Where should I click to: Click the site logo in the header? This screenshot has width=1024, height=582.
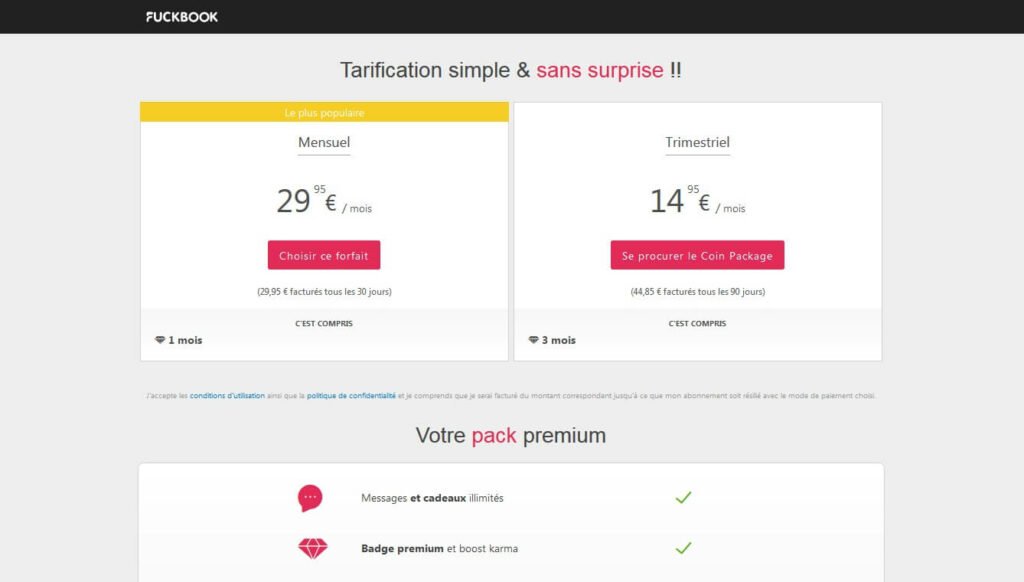pos(182,16)
